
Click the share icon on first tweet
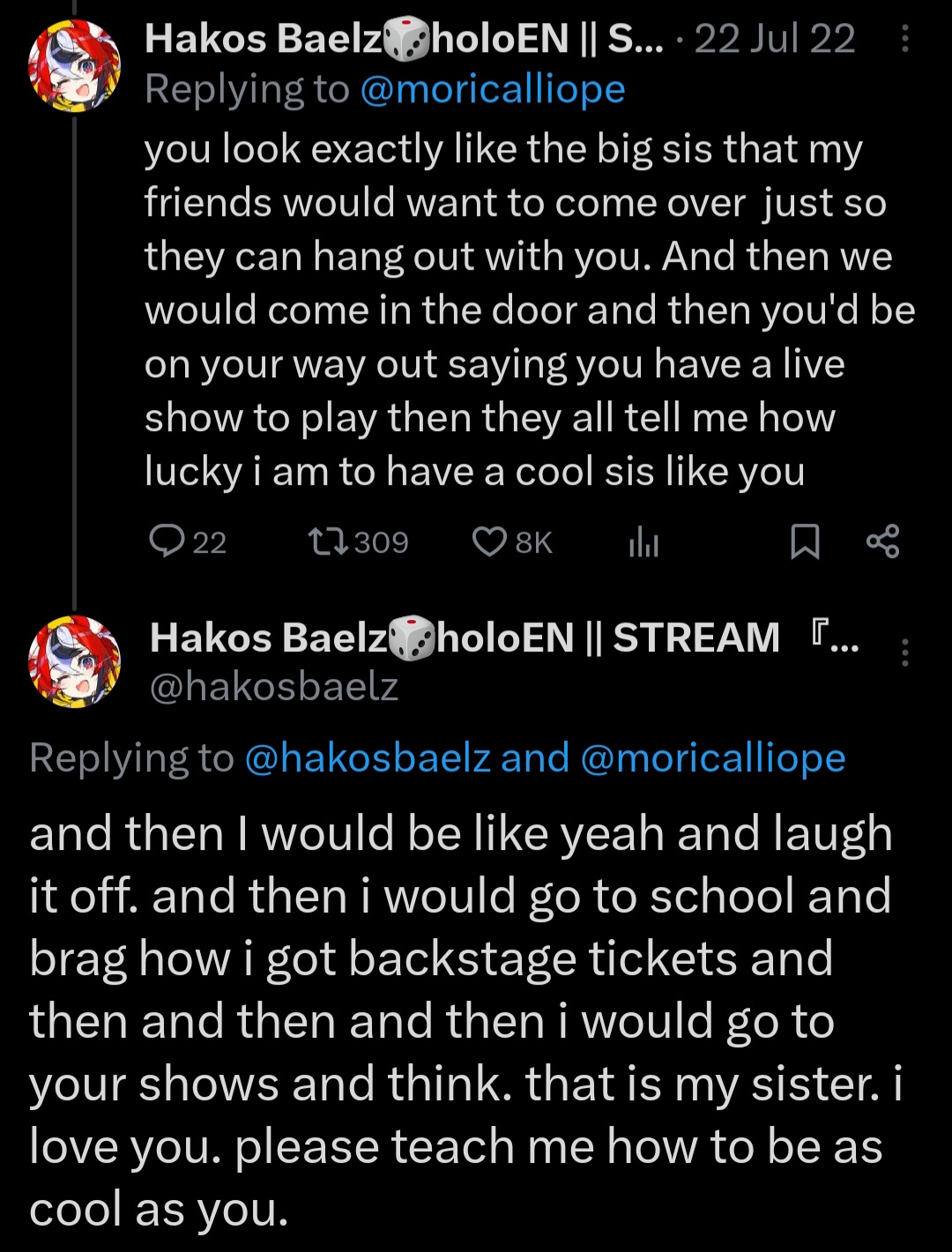(x=882, y=541)
